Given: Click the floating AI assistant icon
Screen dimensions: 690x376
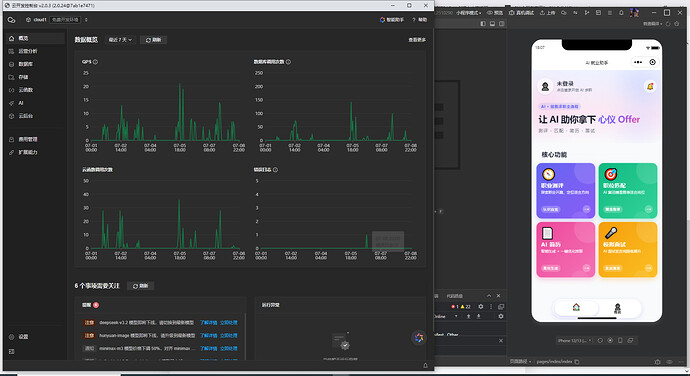Looking at the screenshot, I should tap(418, 337).
